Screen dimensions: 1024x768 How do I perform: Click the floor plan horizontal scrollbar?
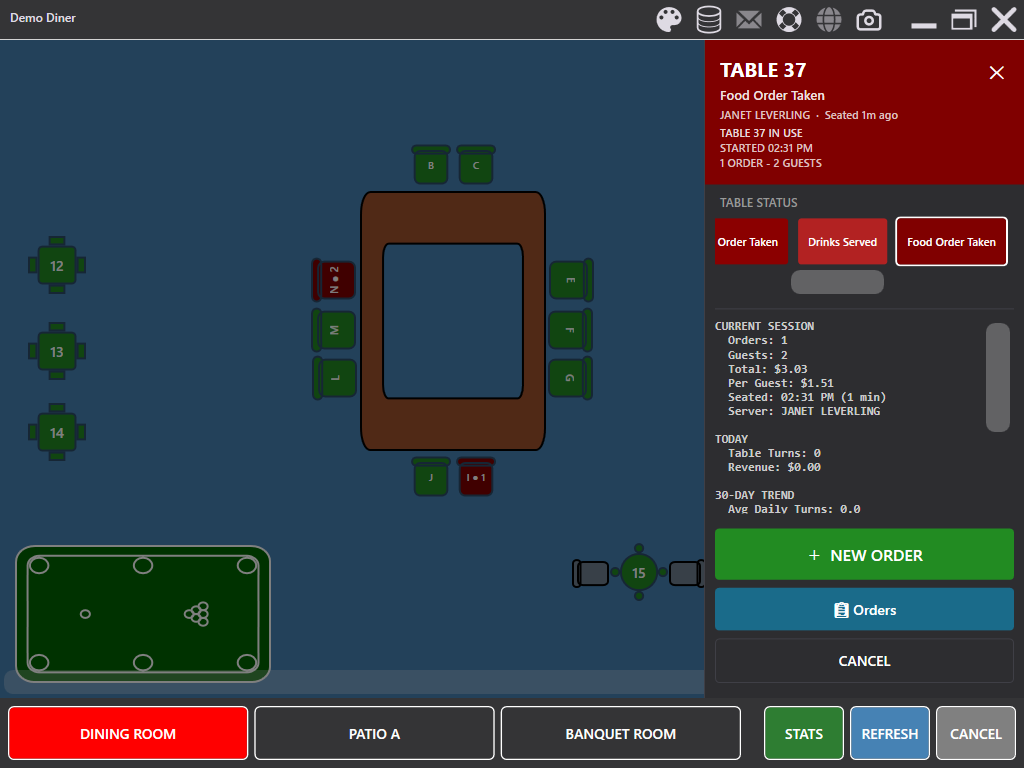pos(354,682)
